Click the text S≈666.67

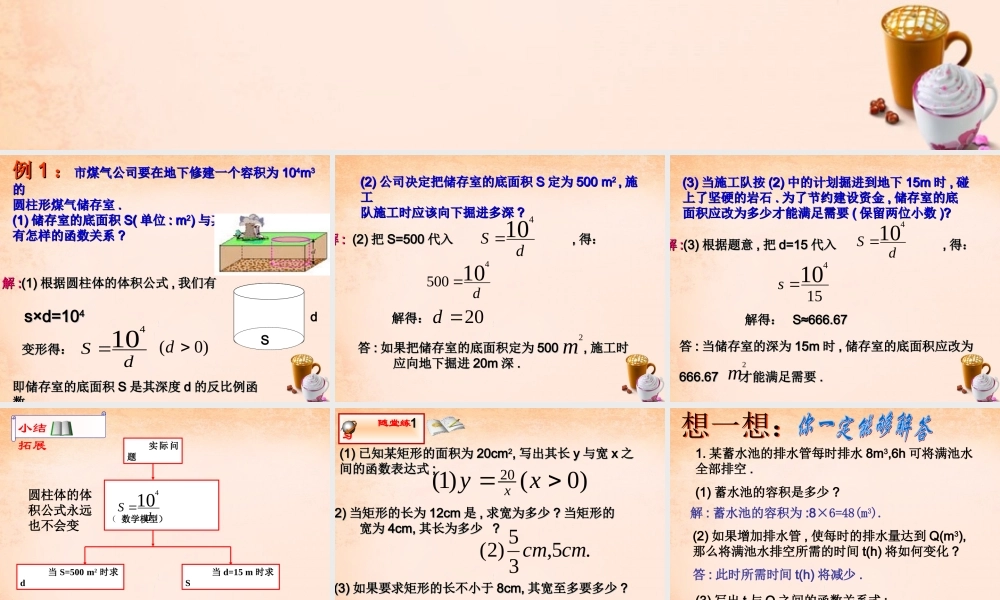coord(820,319)
